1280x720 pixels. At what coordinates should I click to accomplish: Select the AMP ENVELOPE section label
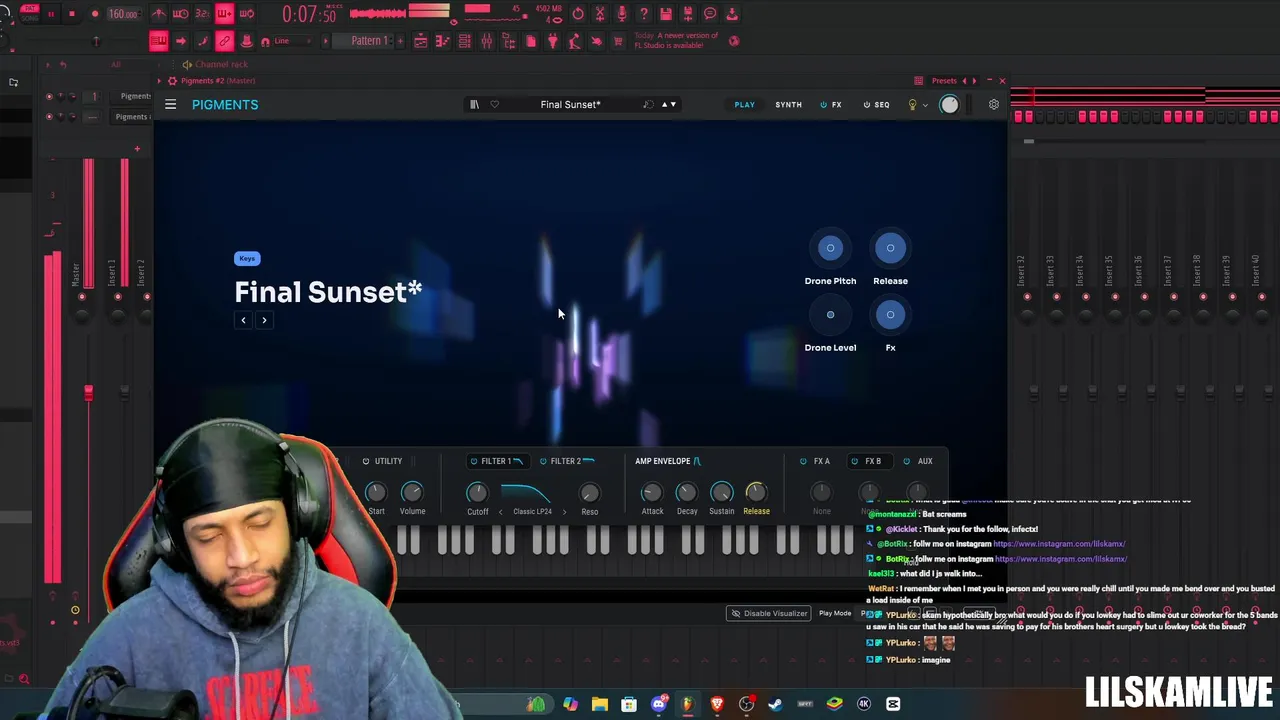pyautogui.click(x=662, y=461)
